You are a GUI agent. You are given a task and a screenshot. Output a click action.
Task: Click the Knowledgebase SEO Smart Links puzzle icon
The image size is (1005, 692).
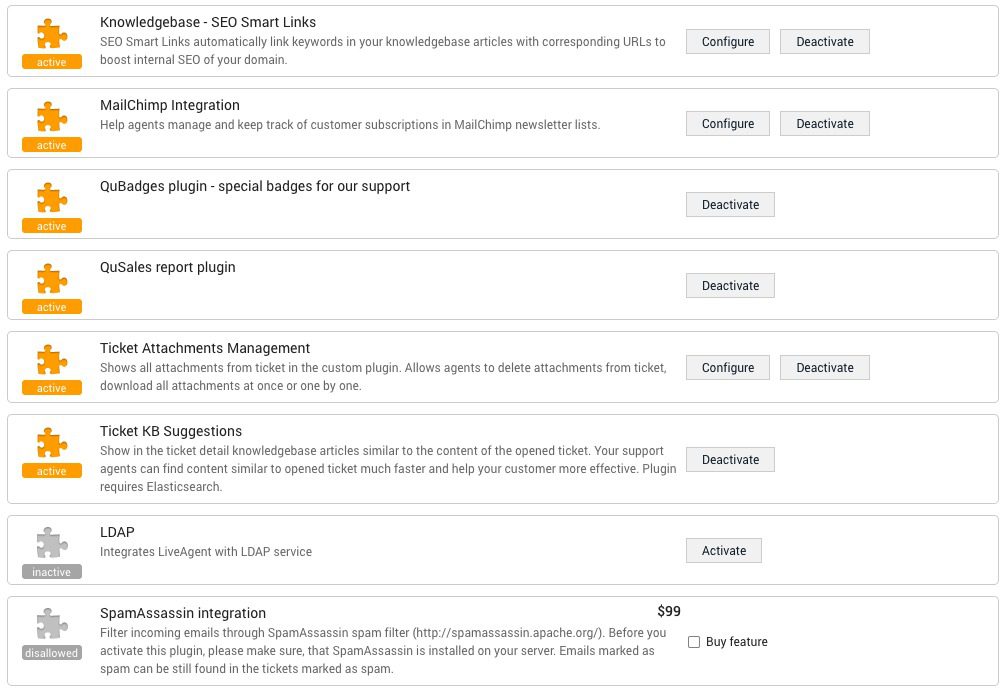tap(52, 34)
